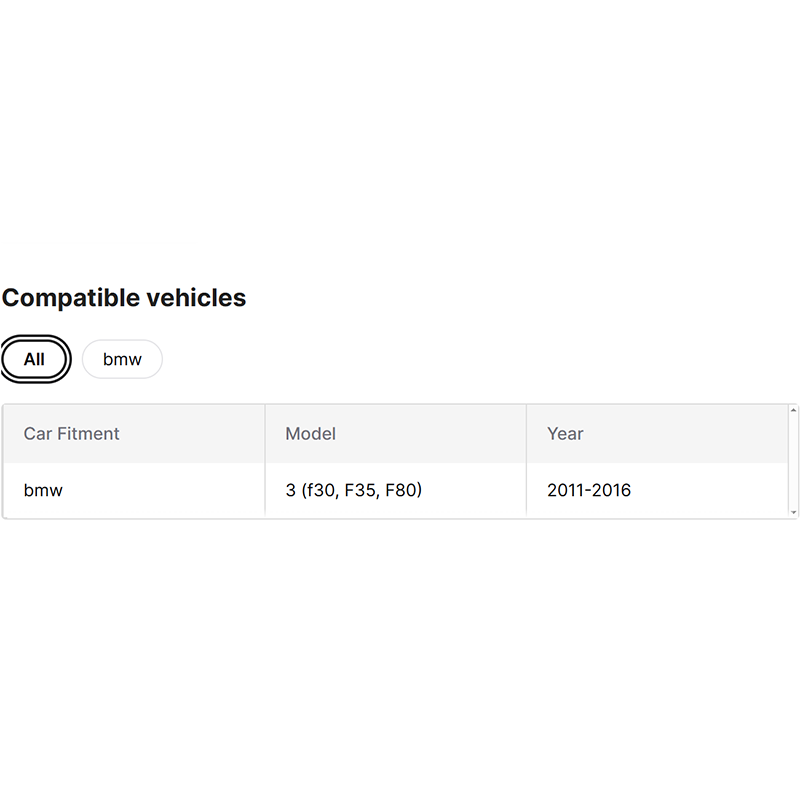Screen dimensions: 800x800
Task: Click divider between Car Fitment and Model headers
Action: [265, 434]
